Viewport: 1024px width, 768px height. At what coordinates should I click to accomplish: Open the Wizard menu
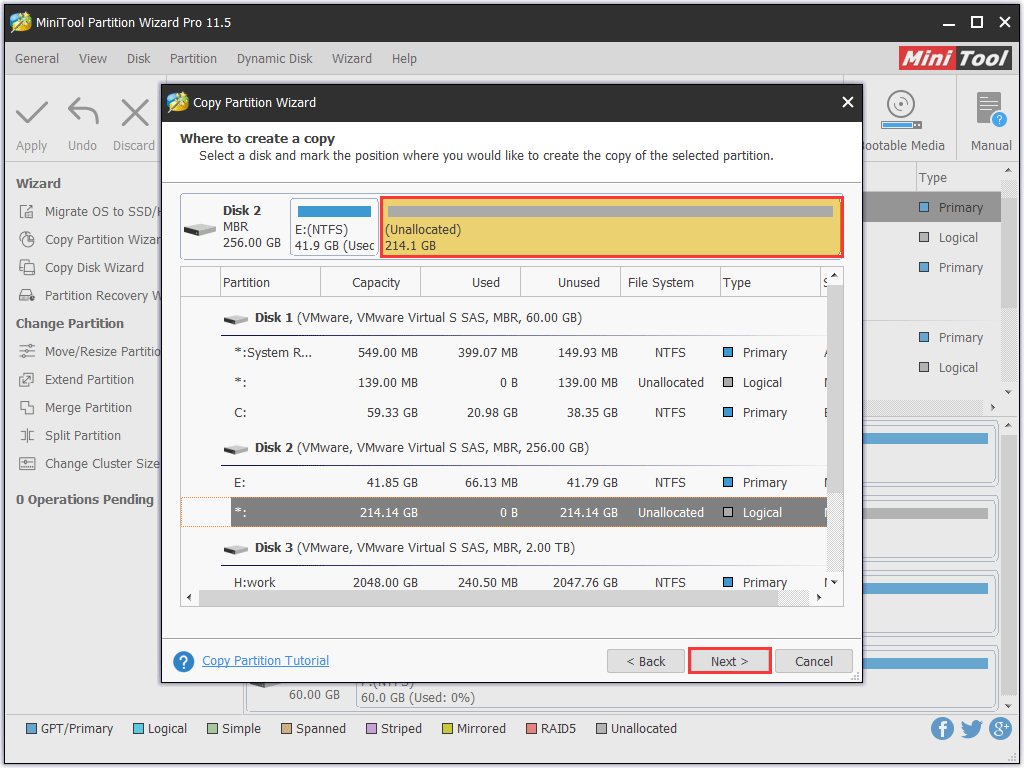[352, 59]
